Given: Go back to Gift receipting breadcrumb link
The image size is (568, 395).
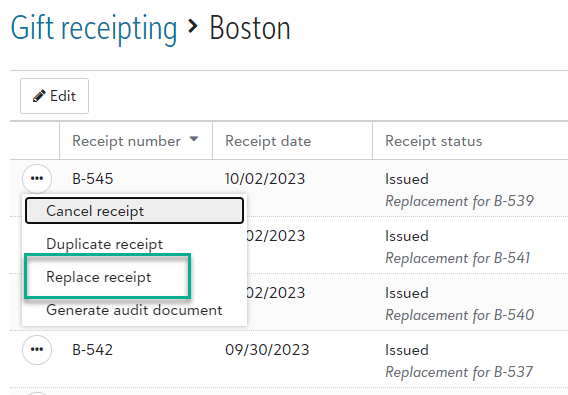Looking at the screenshot, I should click(94, 28).
